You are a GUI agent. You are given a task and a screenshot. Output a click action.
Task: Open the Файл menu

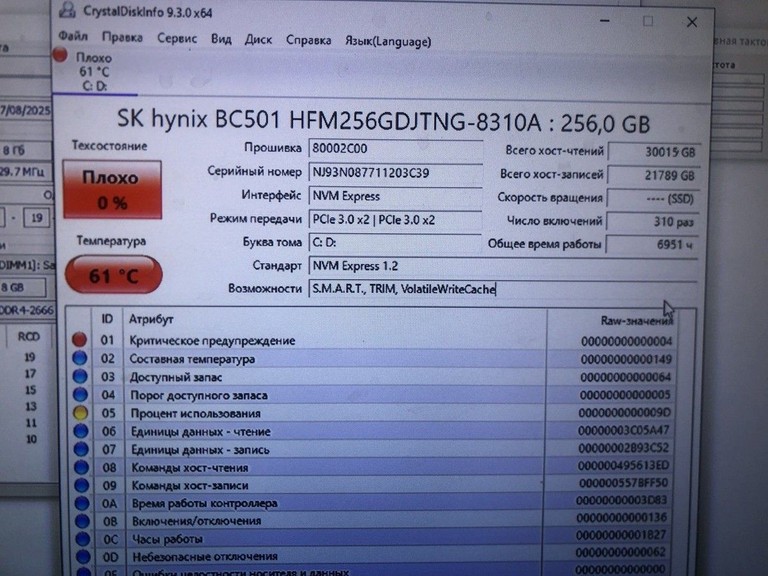(73, 36)
